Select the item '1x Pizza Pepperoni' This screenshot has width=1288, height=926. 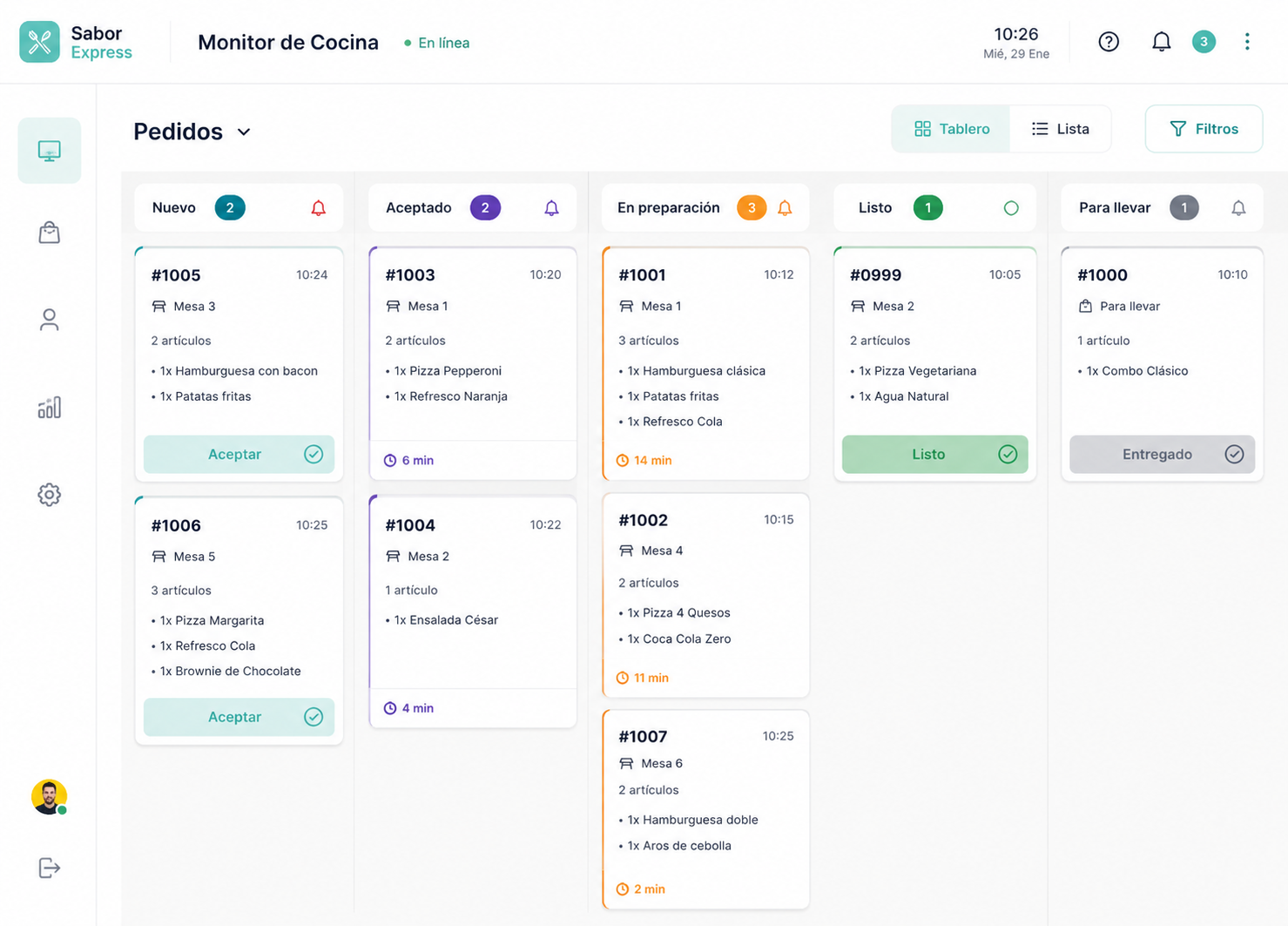448,371
